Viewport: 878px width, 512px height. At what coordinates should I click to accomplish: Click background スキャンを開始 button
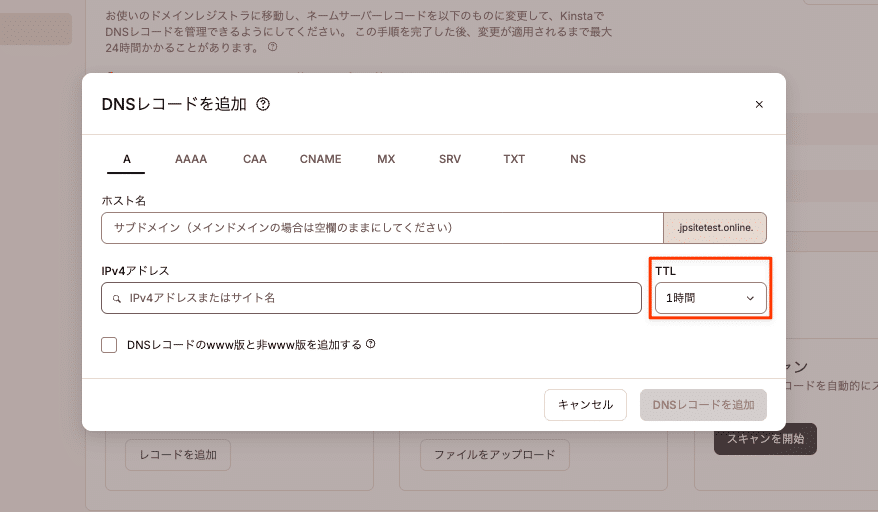pos(765,439)
